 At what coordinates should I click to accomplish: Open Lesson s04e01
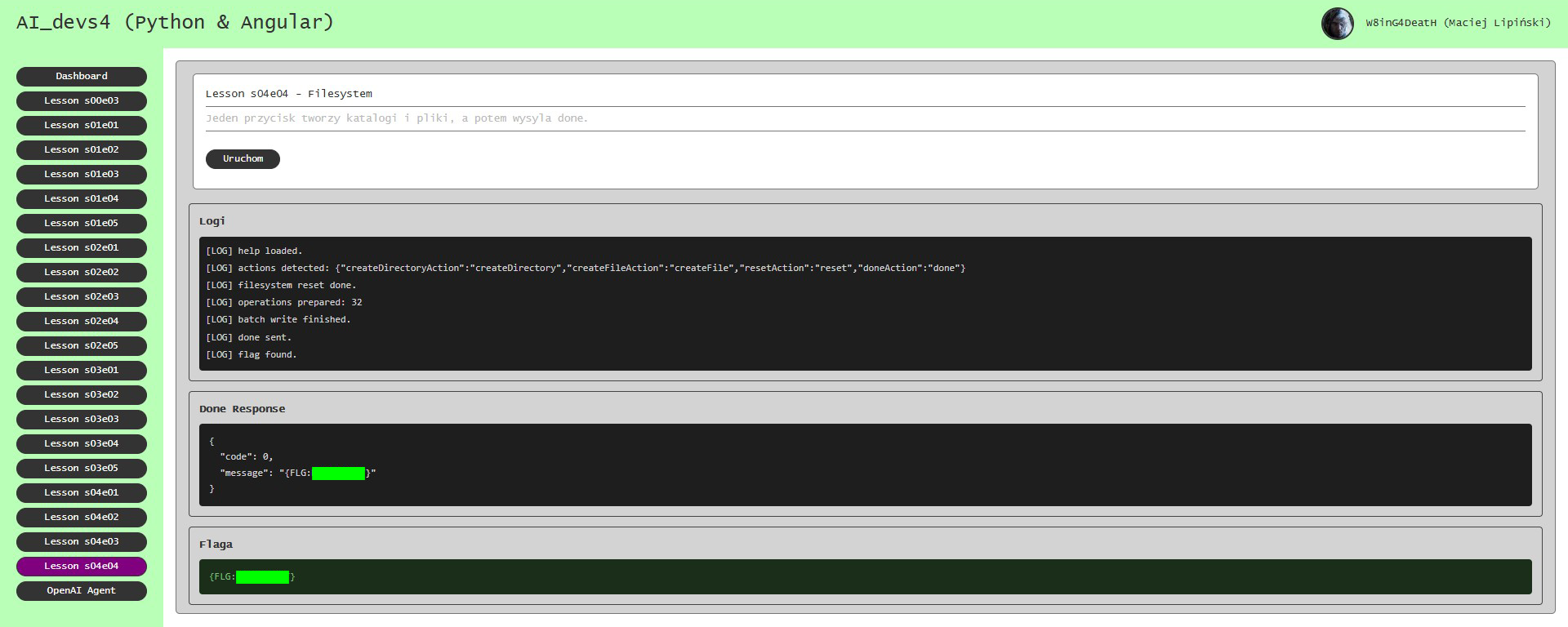pyautogui.click(x=82, y=492)
